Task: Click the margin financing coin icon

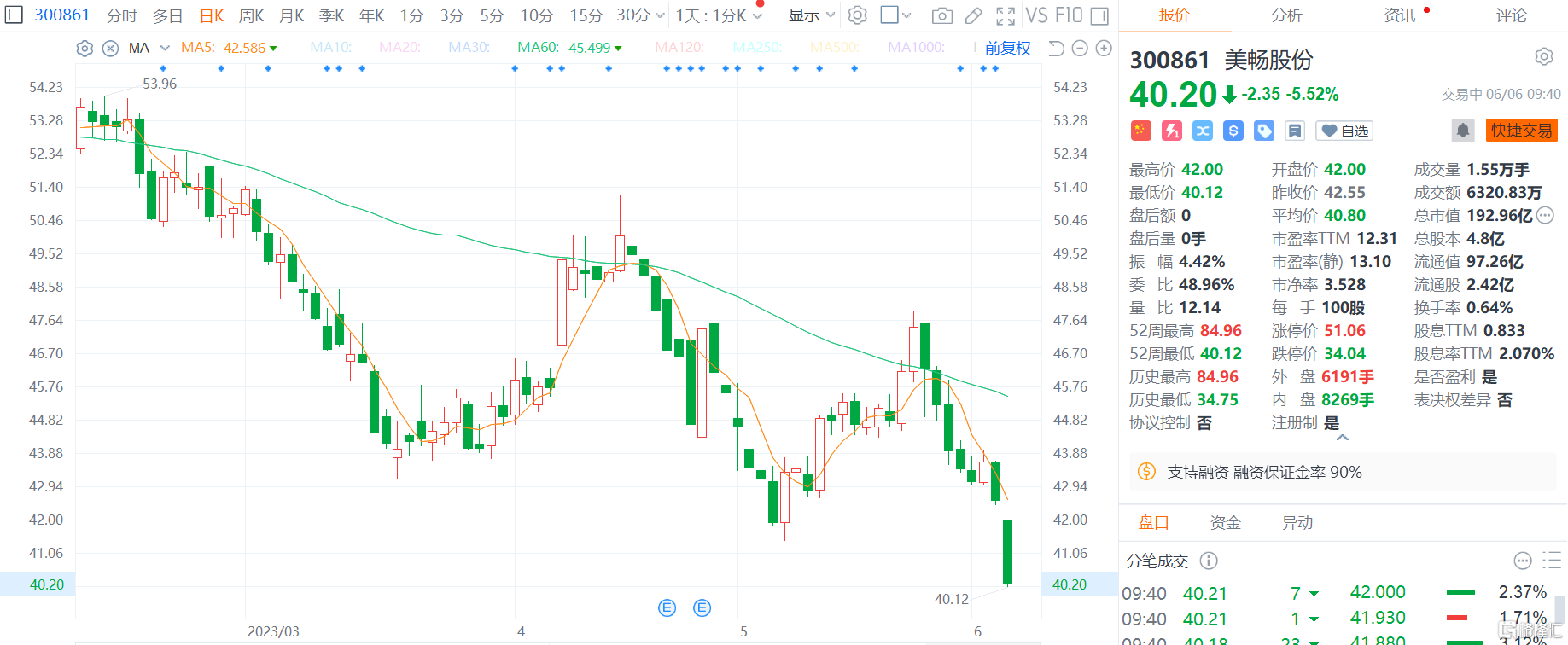Action: click(1147, 472)
